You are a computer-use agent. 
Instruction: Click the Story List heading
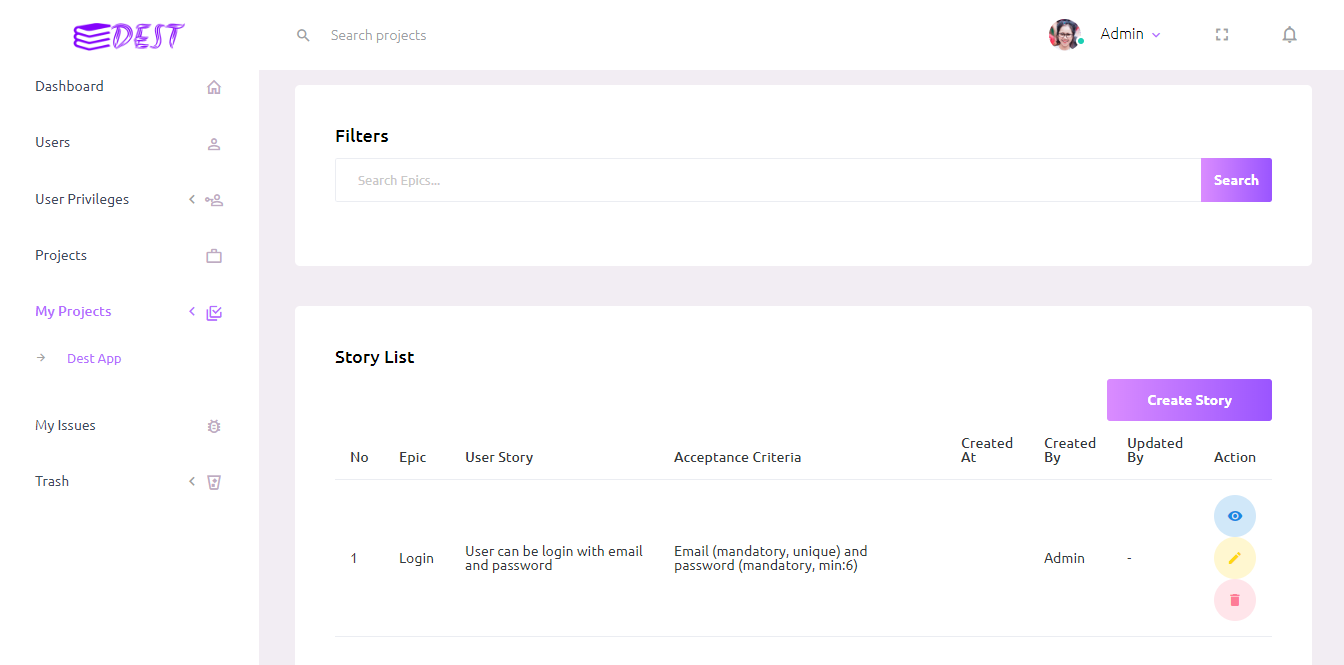(x=374, y=357)
